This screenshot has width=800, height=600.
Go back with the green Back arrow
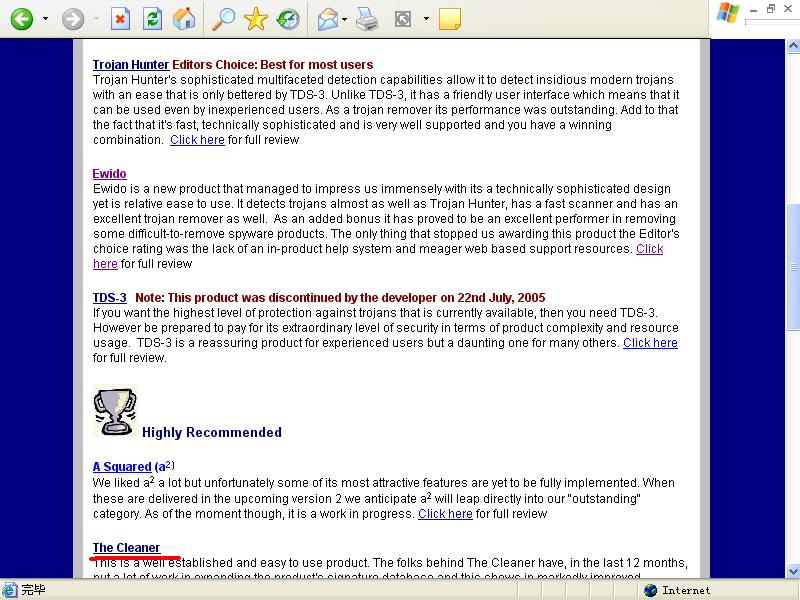point(22,19)
